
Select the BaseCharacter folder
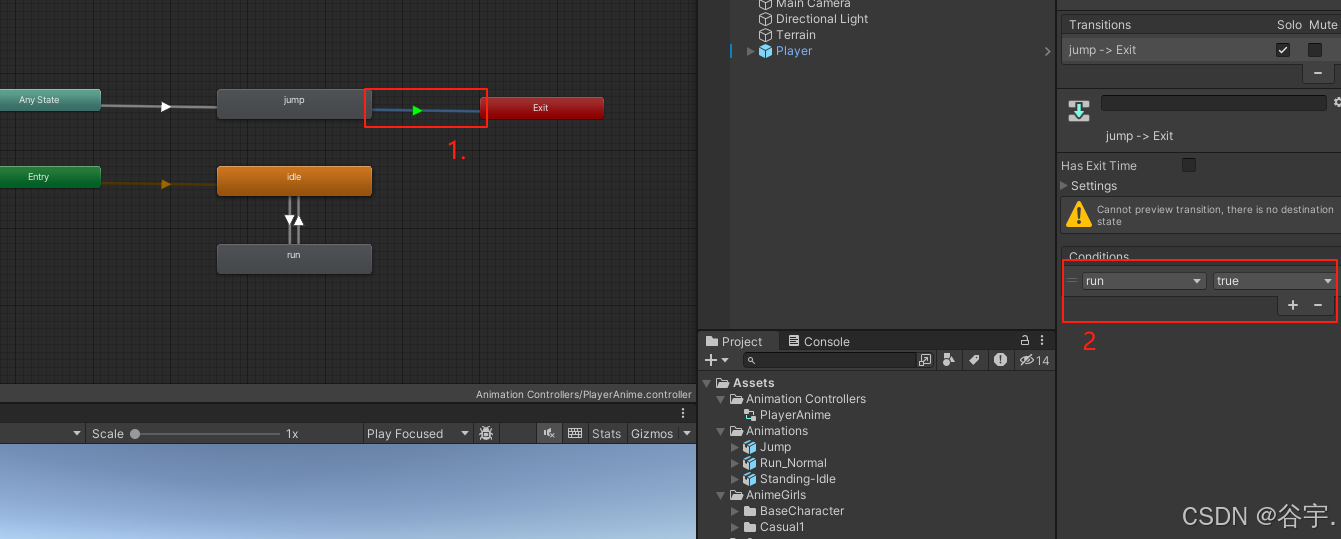coord(801,511)
